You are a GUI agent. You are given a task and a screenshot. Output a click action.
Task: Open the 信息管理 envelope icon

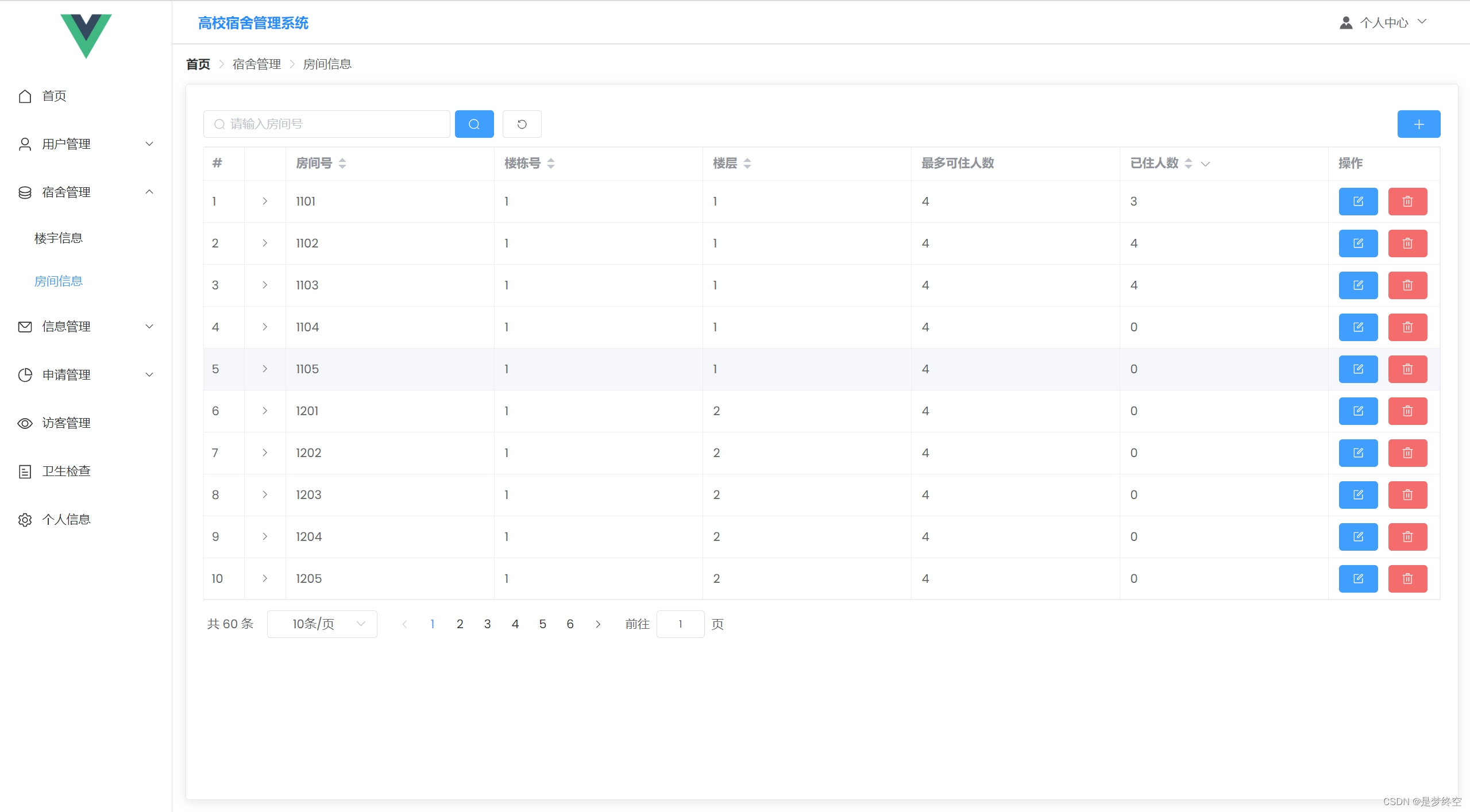click(25, 326)
